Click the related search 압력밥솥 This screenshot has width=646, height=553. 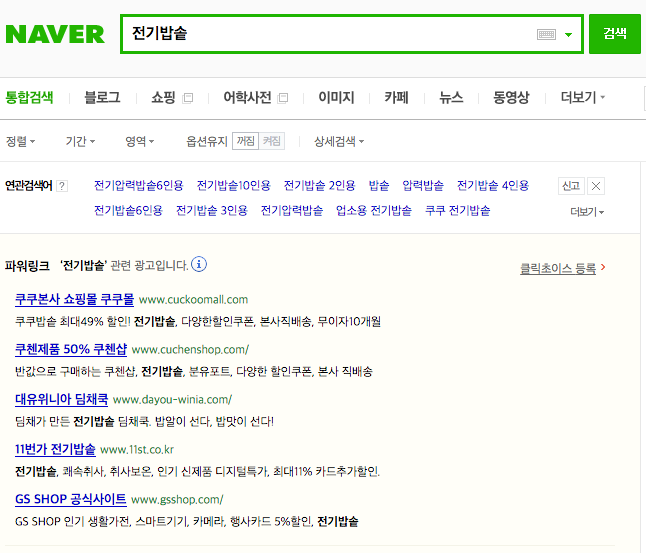423,185
